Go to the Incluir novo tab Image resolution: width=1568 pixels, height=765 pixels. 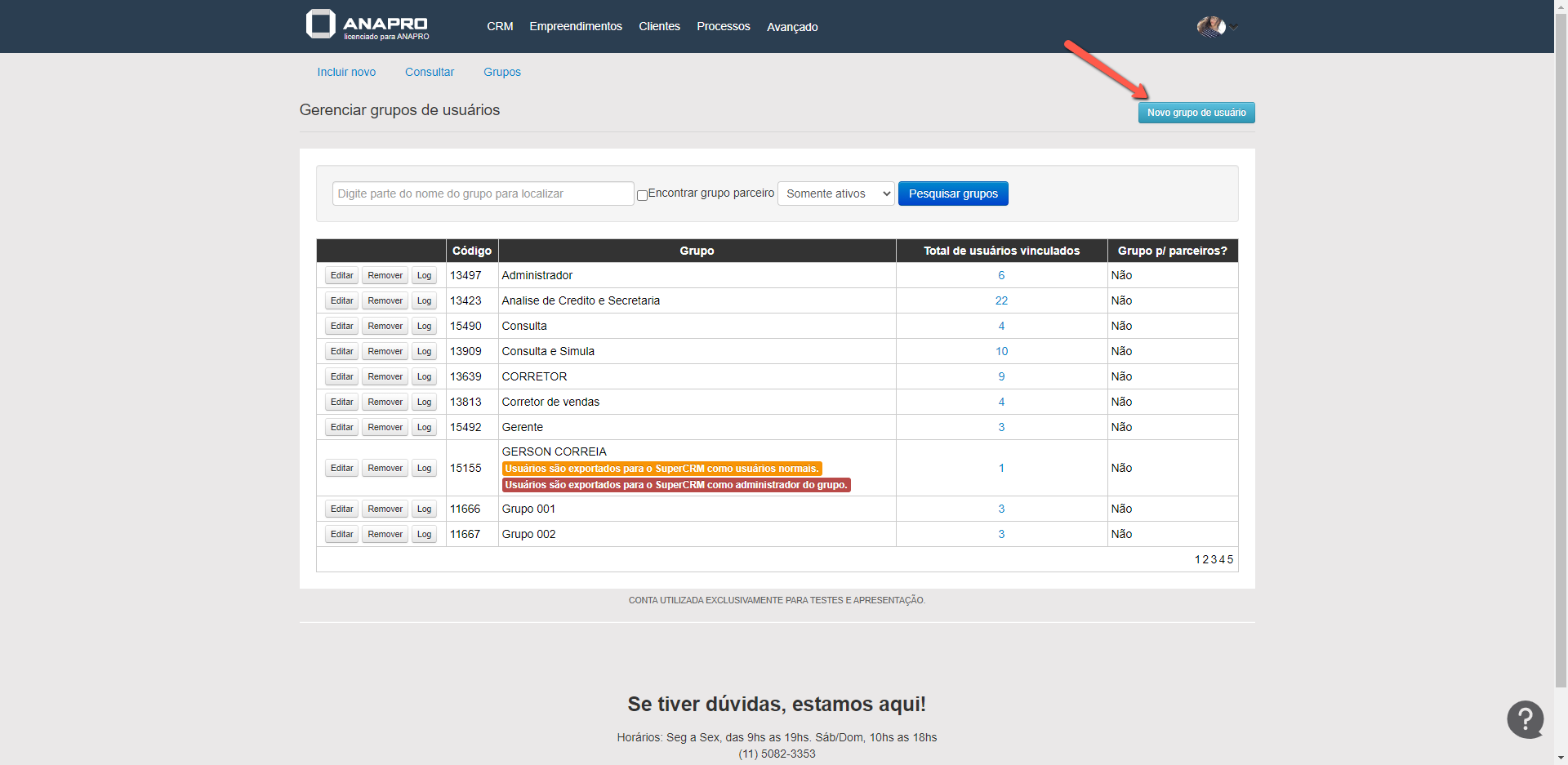pyautogui.click(x=346, y=72)
